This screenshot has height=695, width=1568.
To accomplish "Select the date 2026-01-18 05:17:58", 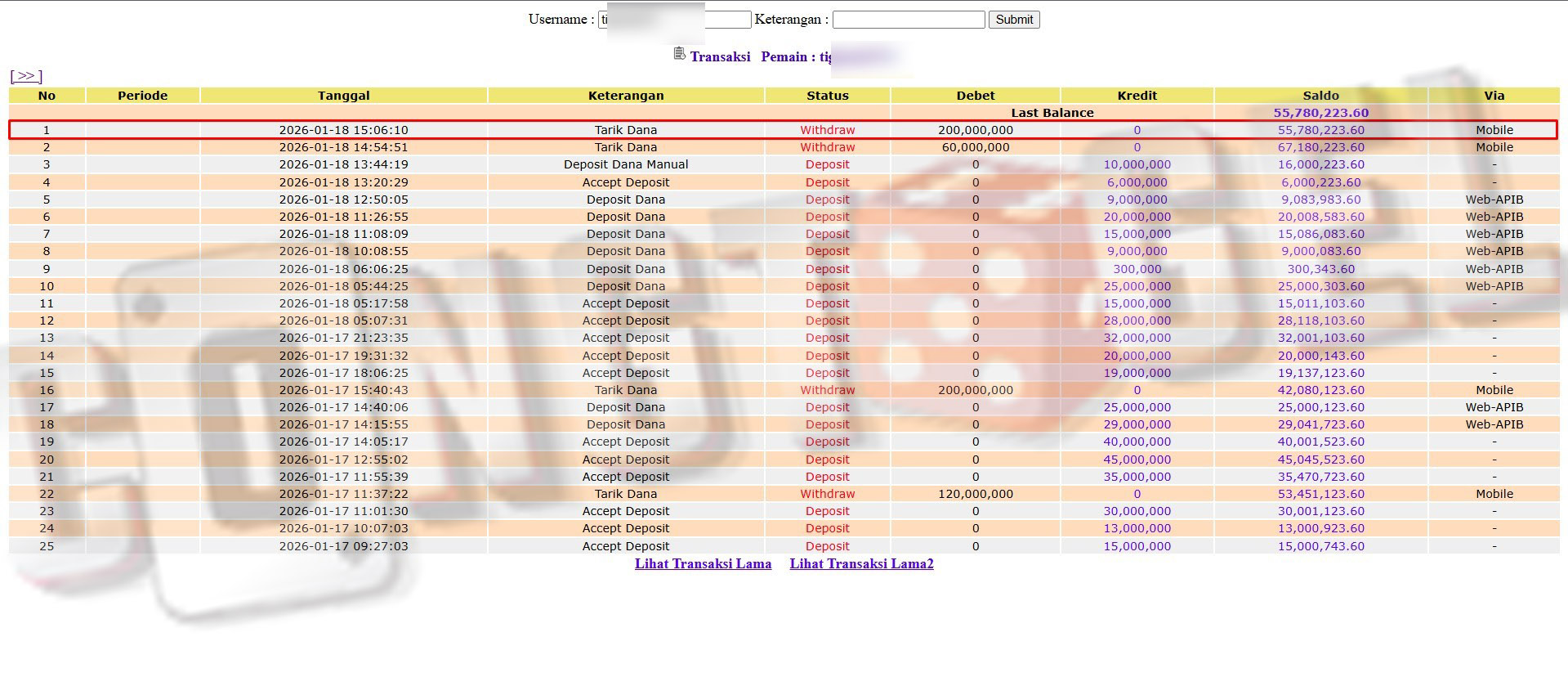I will point(343,303).
